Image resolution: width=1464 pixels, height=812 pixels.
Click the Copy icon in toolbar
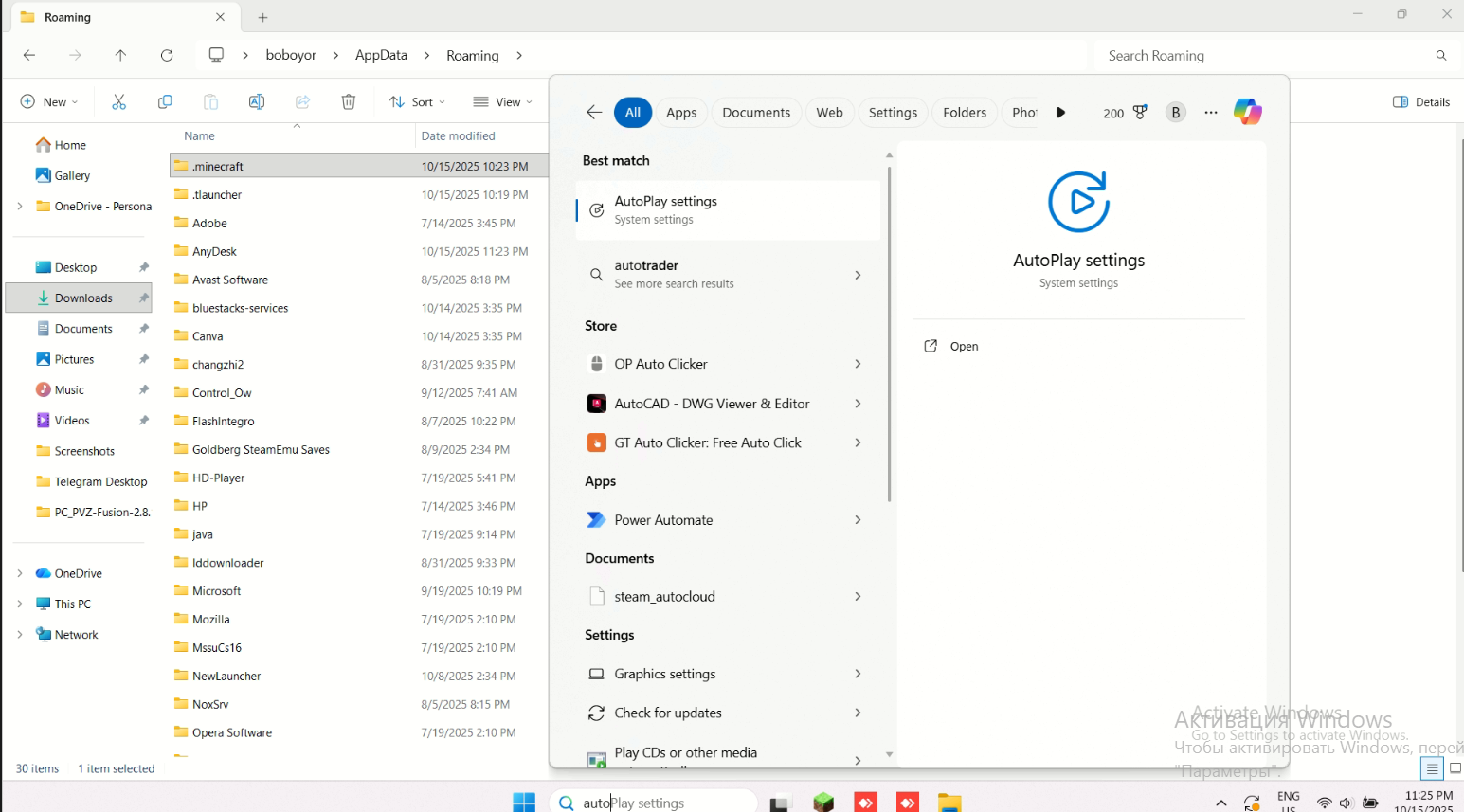click(165, 102)
